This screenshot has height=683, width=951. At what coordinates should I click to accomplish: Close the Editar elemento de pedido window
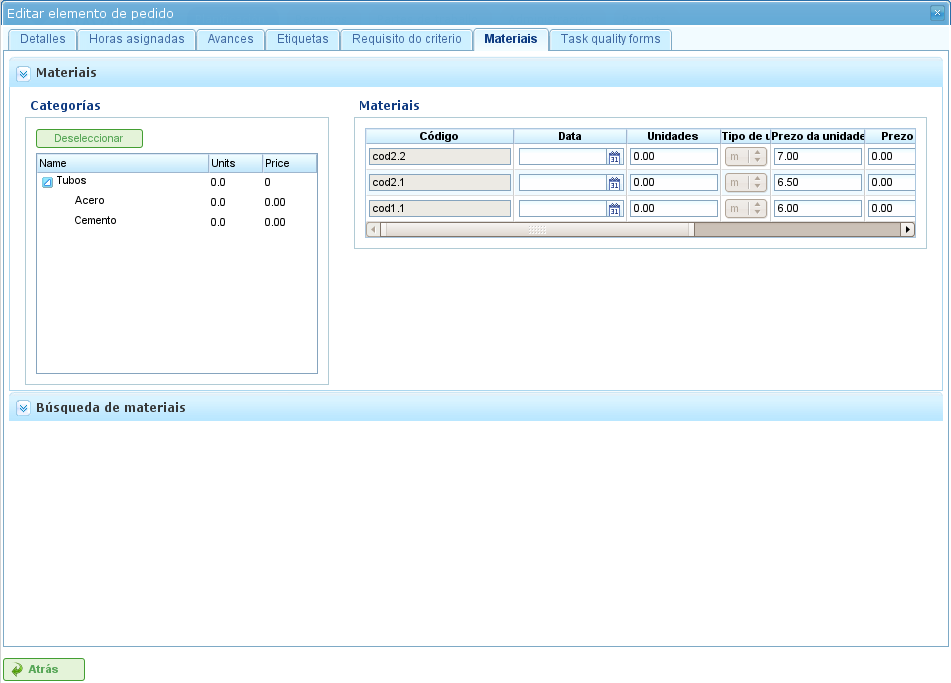pos(938,13)
